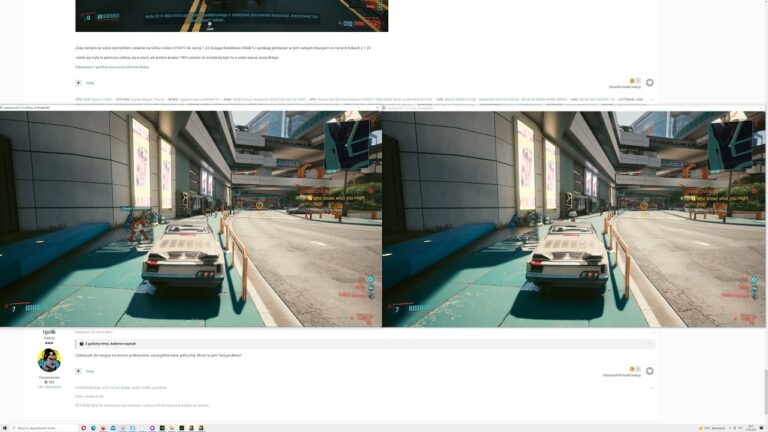This screenshot has width=768, height=432.
Task: Open the purple circle taskbar app
Action: coord(152,428)
